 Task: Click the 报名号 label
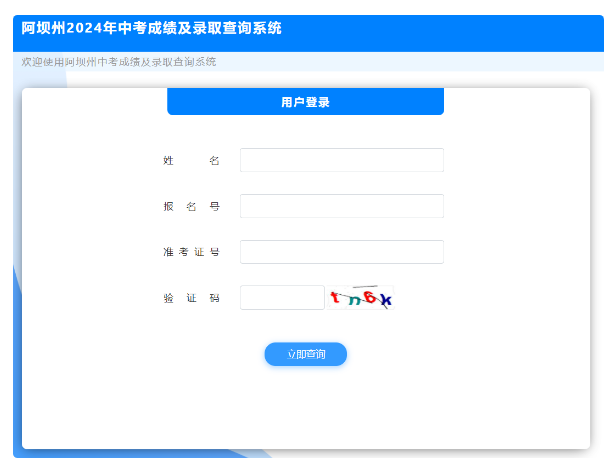pos(191,206)
